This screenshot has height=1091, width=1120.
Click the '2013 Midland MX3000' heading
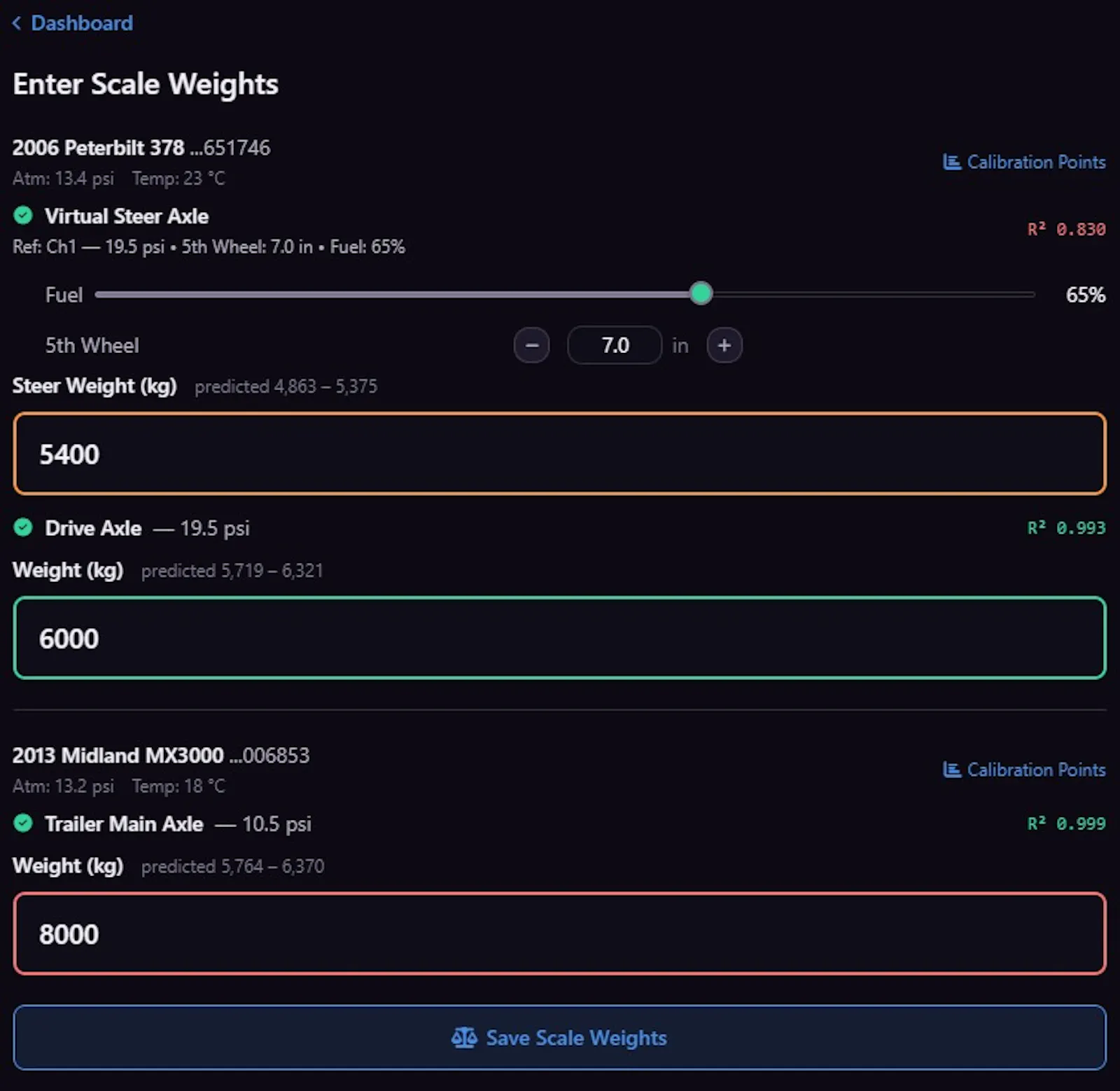pos(118,756)
